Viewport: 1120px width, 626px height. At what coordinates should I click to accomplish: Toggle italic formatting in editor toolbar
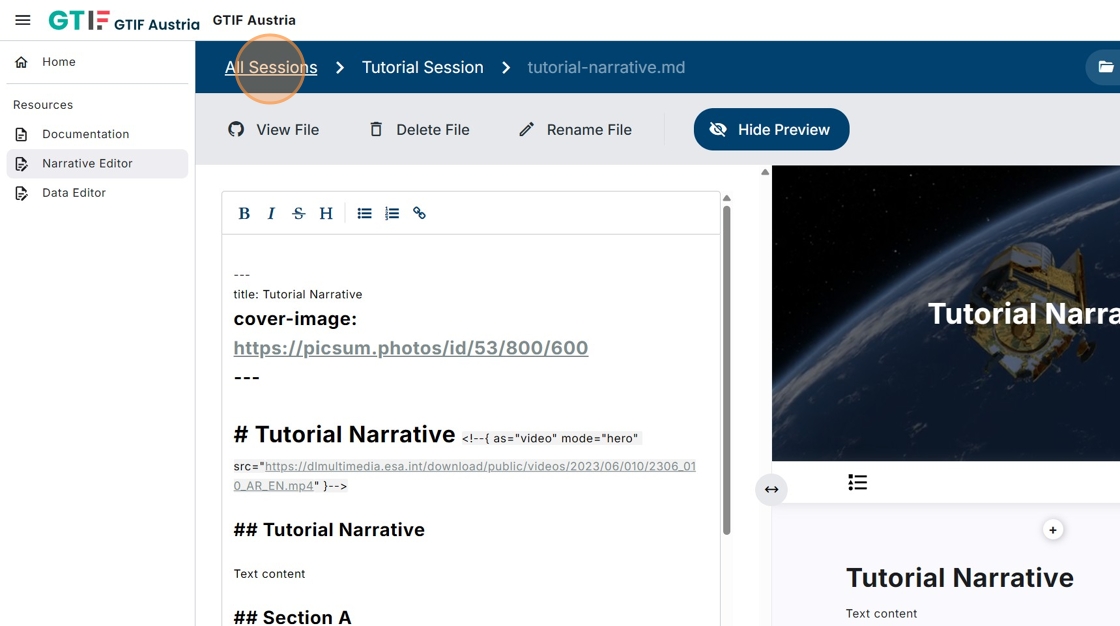tap(271, 213)
